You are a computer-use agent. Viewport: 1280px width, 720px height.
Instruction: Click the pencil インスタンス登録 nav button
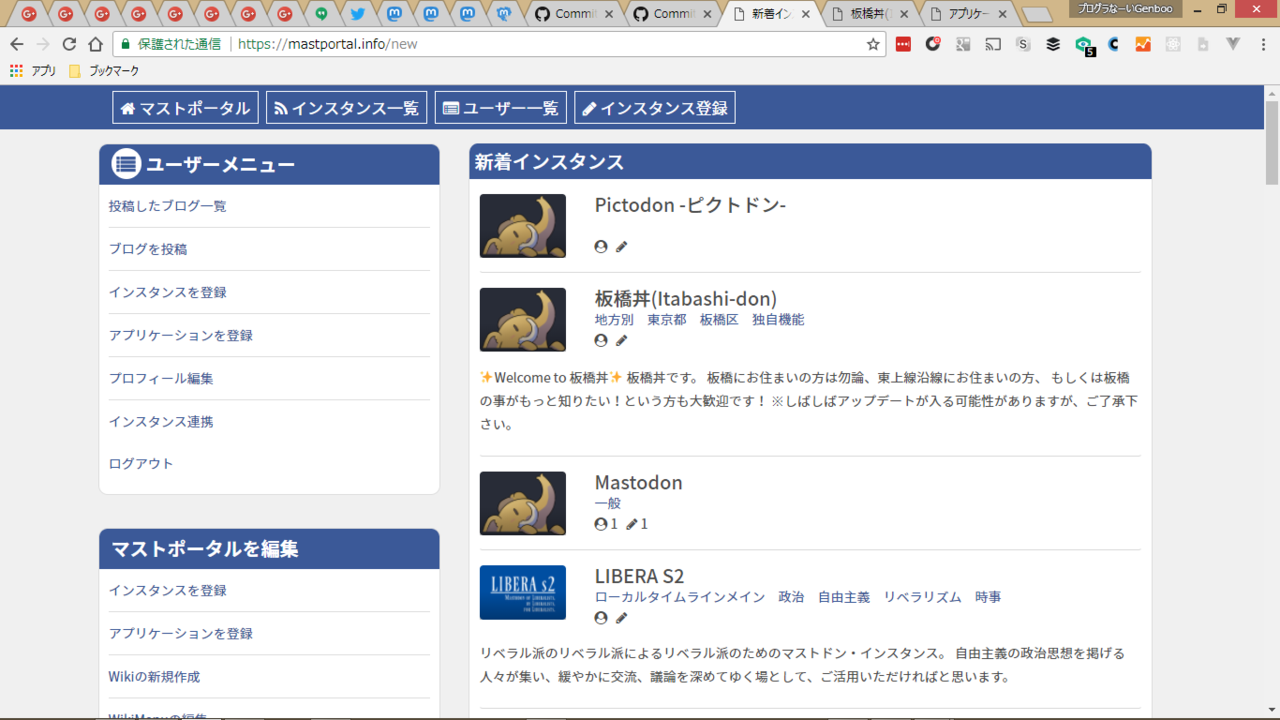[x=654, y=108]
